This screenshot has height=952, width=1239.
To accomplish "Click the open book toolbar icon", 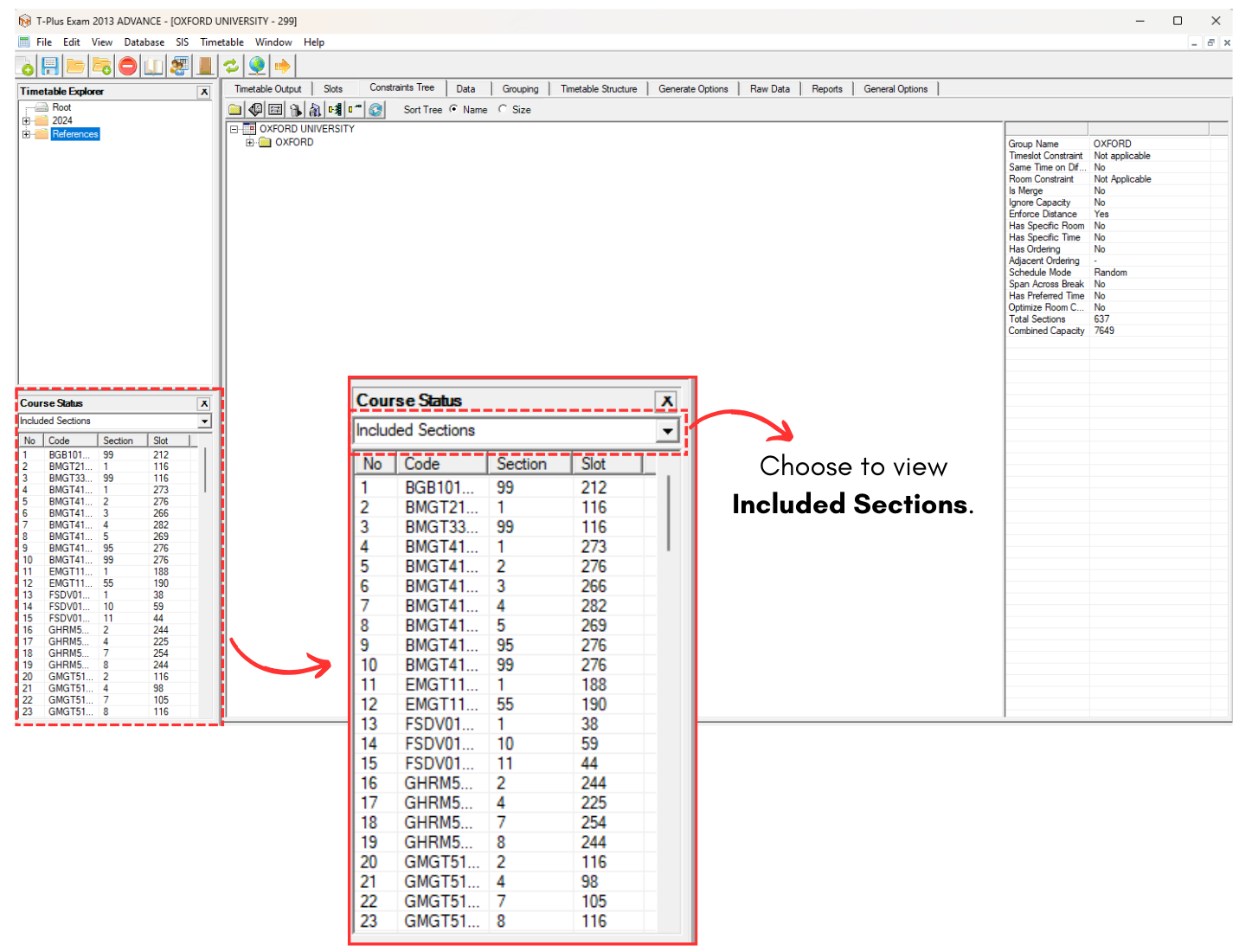I will [153, 66].
